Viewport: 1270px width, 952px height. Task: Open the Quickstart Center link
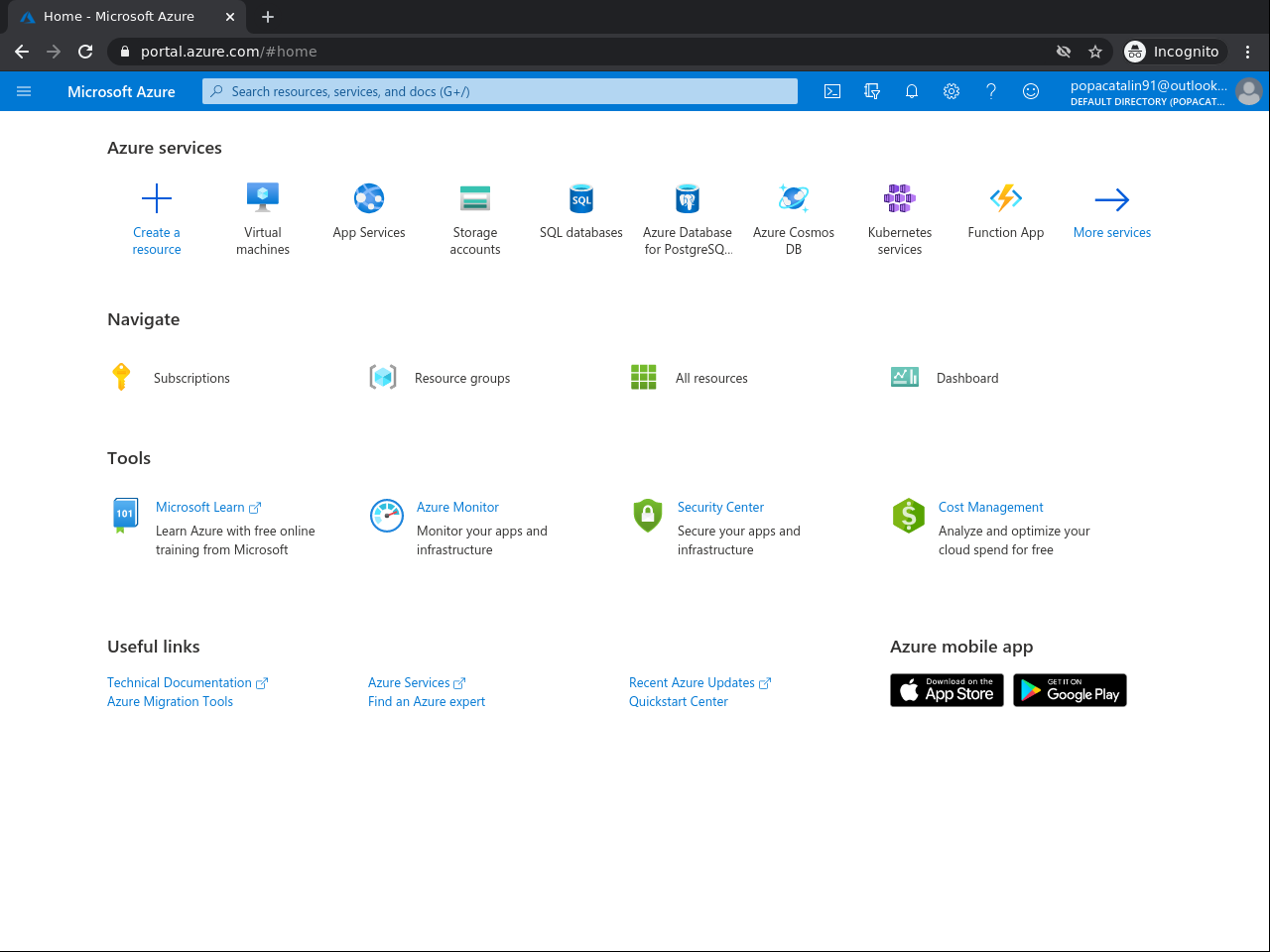tap(678, 701)
